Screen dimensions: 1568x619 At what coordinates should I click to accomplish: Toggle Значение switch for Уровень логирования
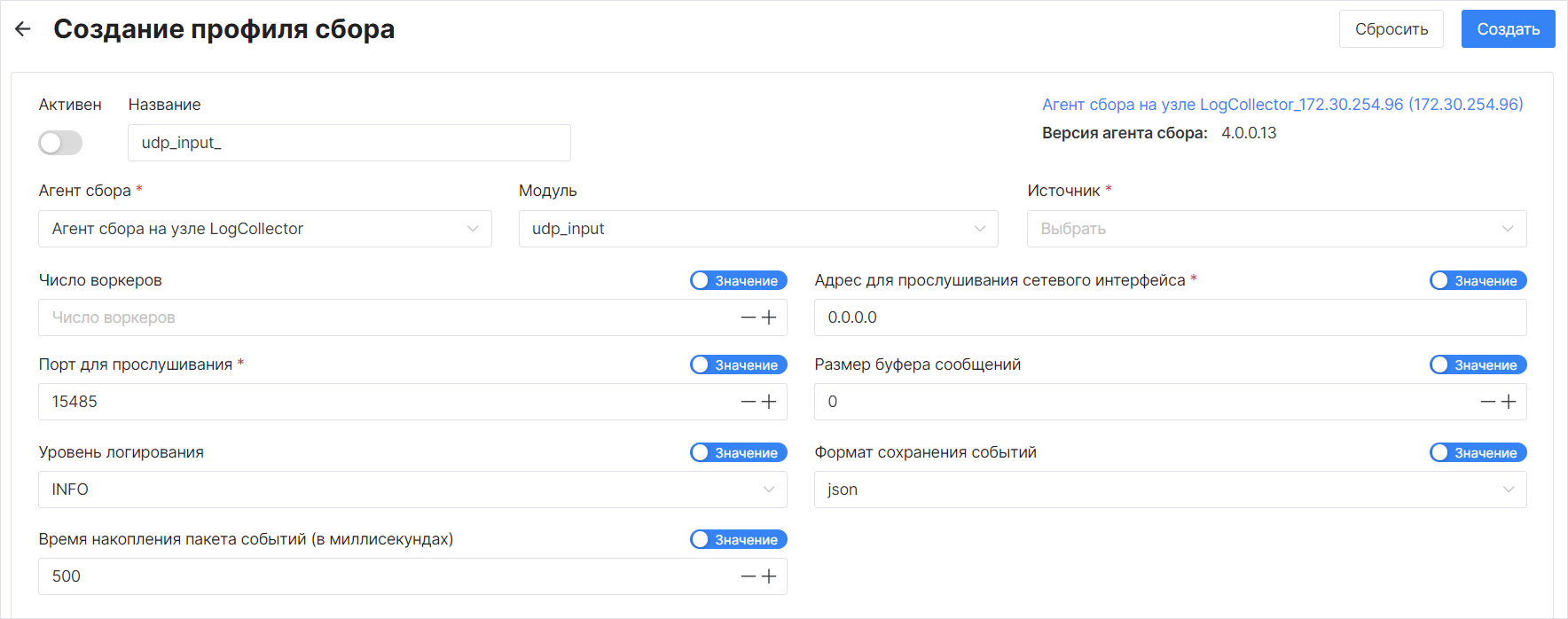[739, 452]
